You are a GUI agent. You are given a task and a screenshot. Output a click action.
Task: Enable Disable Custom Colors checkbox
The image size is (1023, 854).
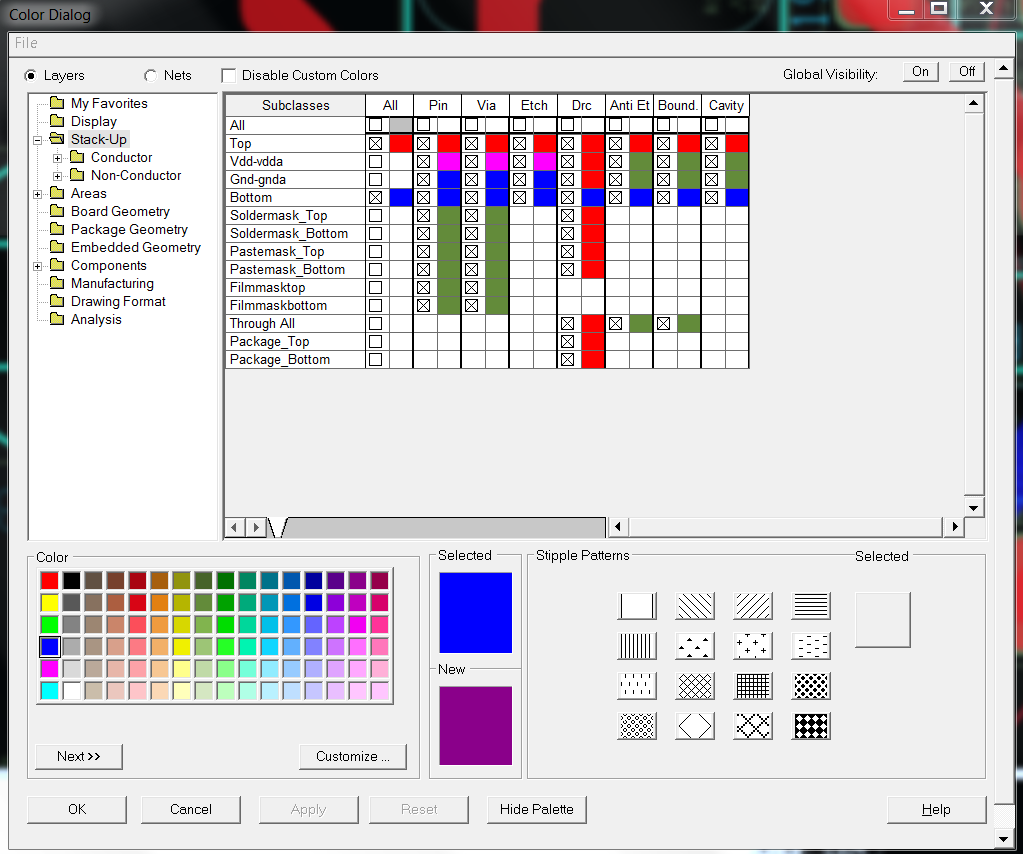coord(229,75)
